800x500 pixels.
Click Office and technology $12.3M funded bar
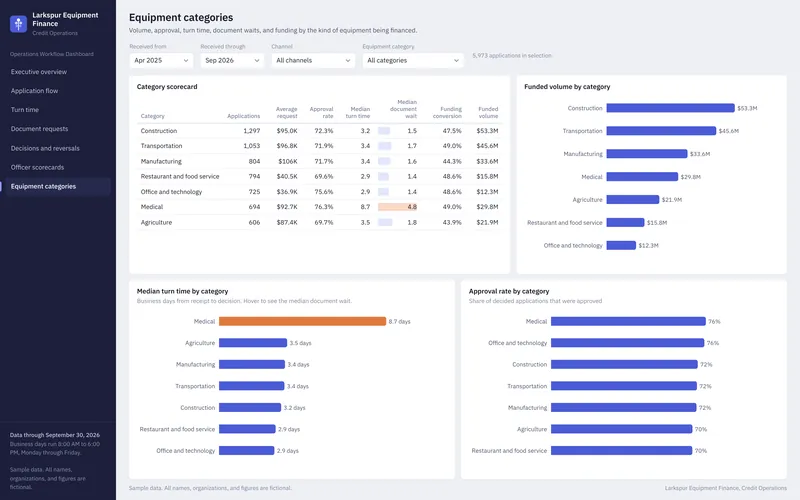[x=621, y=245]
